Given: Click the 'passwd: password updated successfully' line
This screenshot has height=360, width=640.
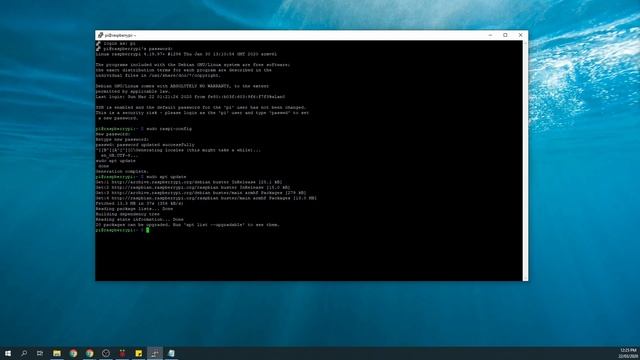Looking at the screenshot, I should [145, 144].
